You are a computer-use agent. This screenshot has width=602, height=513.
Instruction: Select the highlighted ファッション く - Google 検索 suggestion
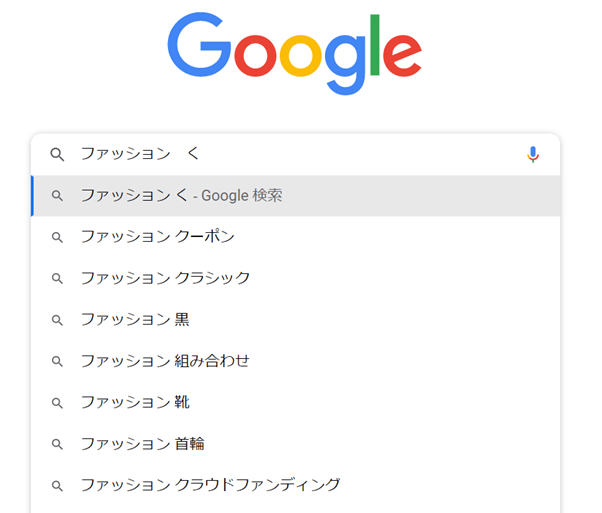point(182,196)
